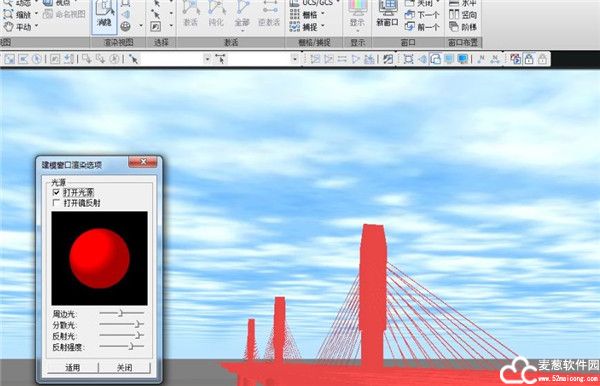Click the smiley face render options icon

point(126,27)
